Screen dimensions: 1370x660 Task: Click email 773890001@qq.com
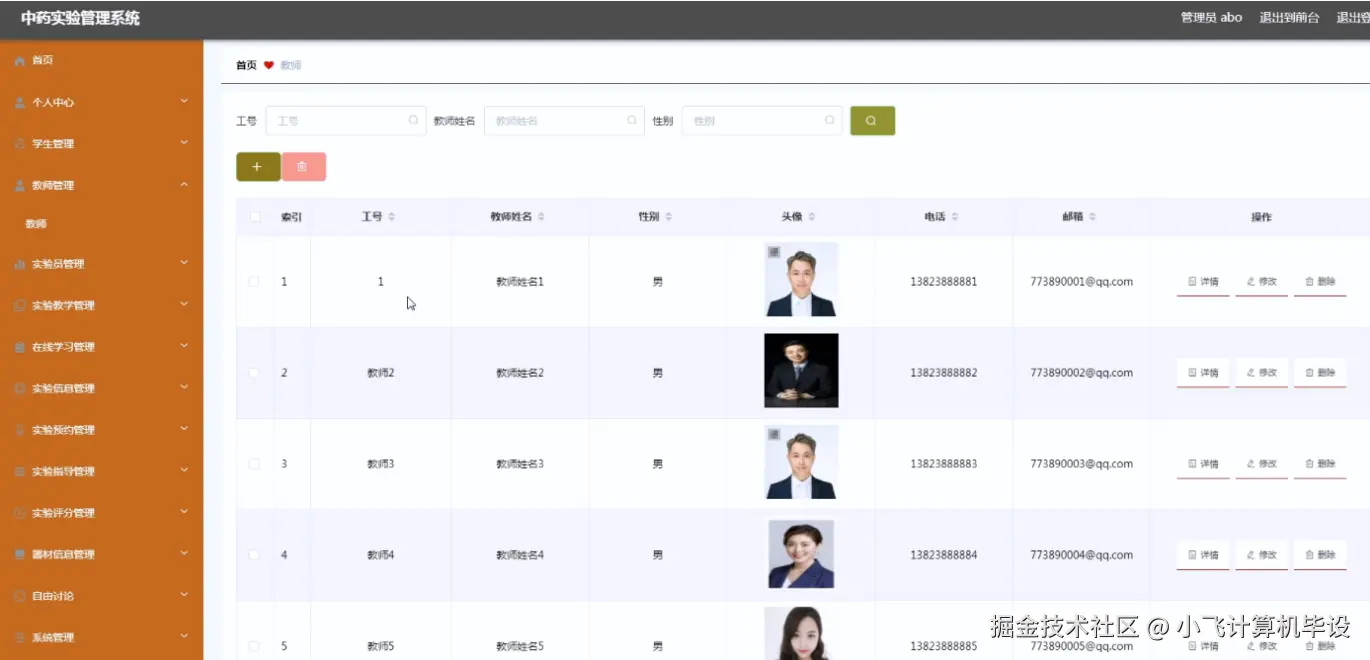pos(1081,282)
